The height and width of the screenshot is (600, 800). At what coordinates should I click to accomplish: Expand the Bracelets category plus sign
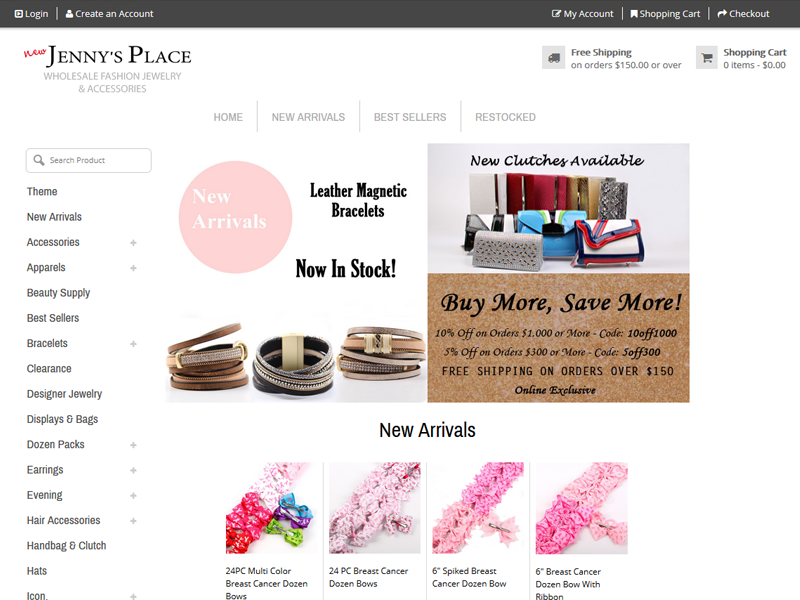coord(133,344)
